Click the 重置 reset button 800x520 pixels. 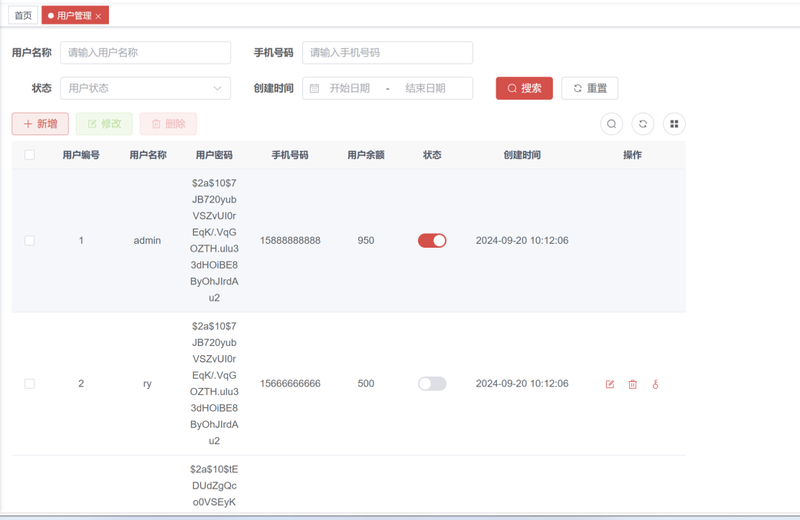589,88
